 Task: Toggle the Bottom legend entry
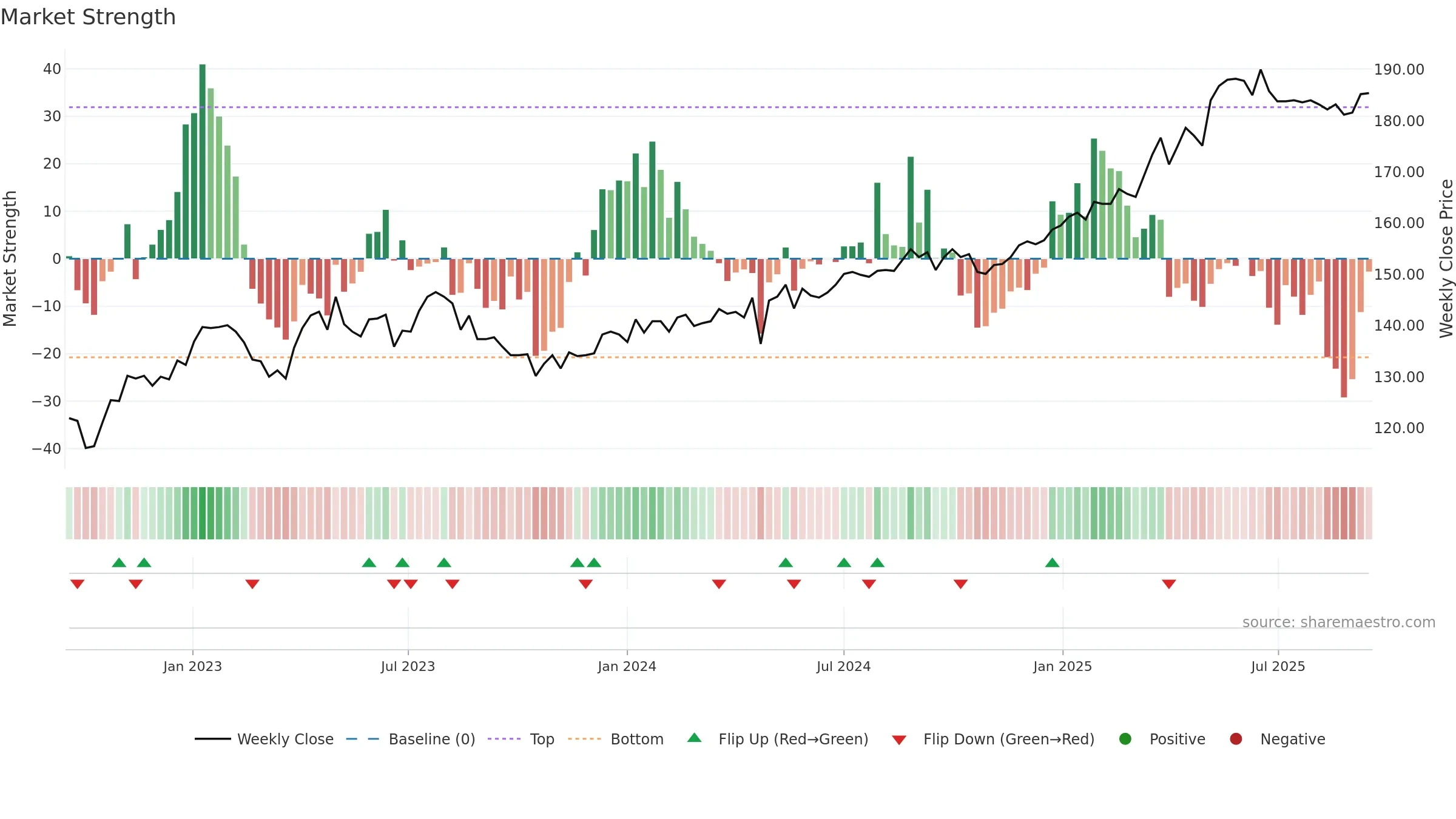pyautogui.click(x=616, y=739)
